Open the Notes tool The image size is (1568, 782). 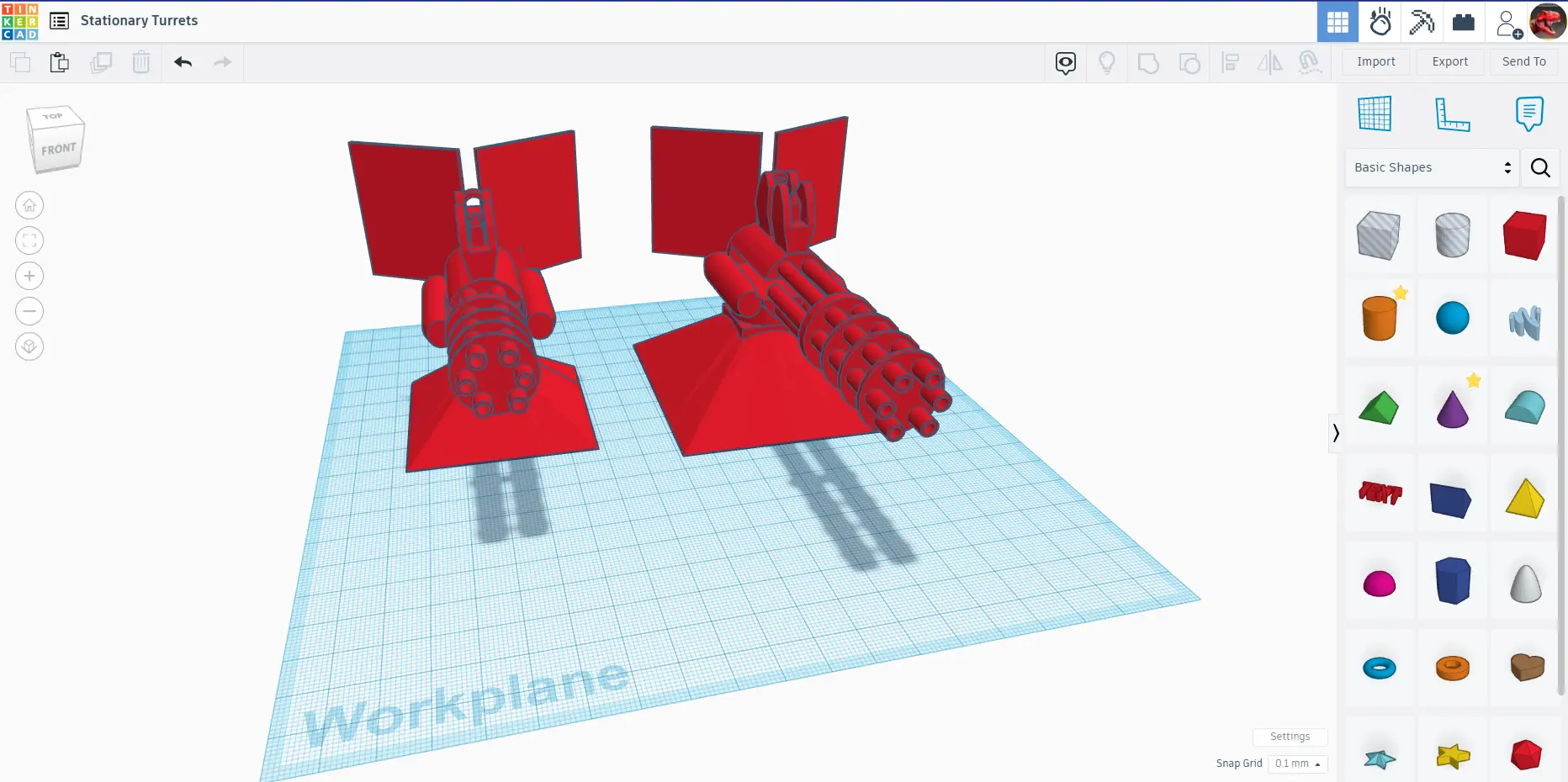coord(1528,114)
